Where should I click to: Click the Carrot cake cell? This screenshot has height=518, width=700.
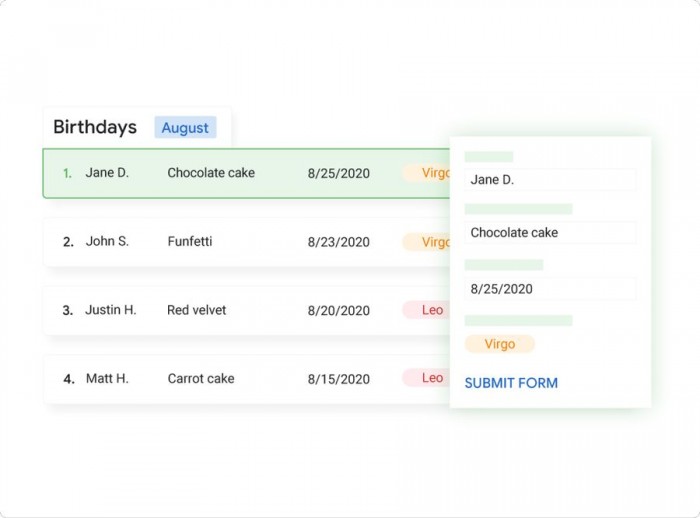(201, 379)
